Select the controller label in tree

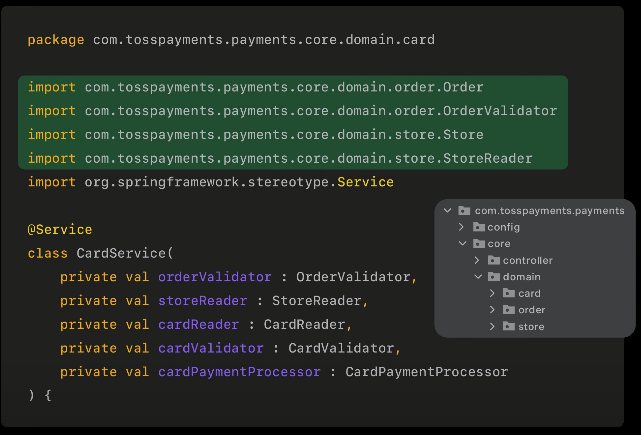click(528, 260)
